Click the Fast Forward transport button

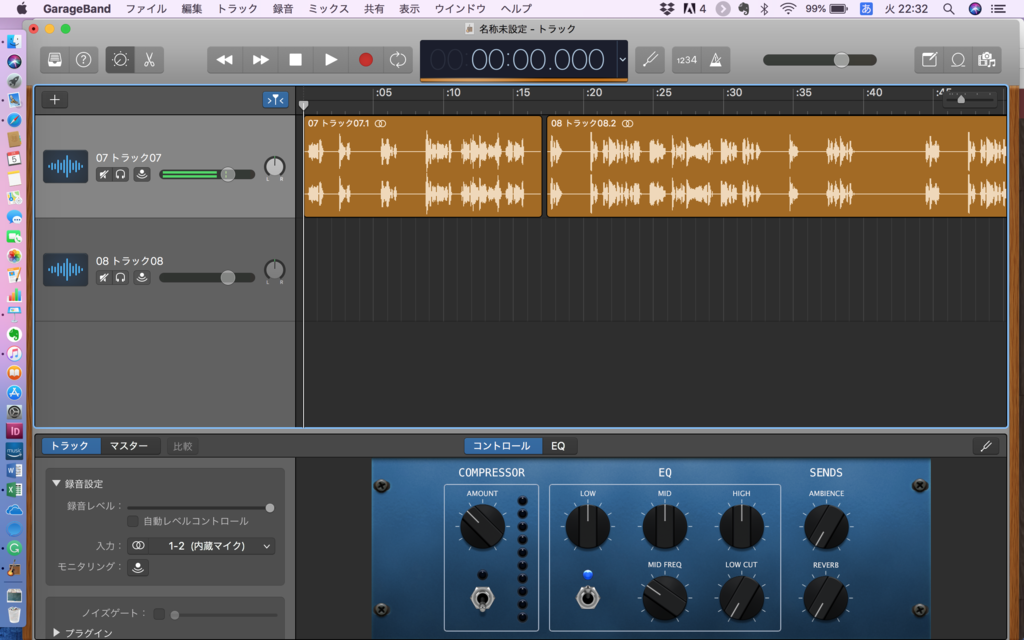(261, 60)
